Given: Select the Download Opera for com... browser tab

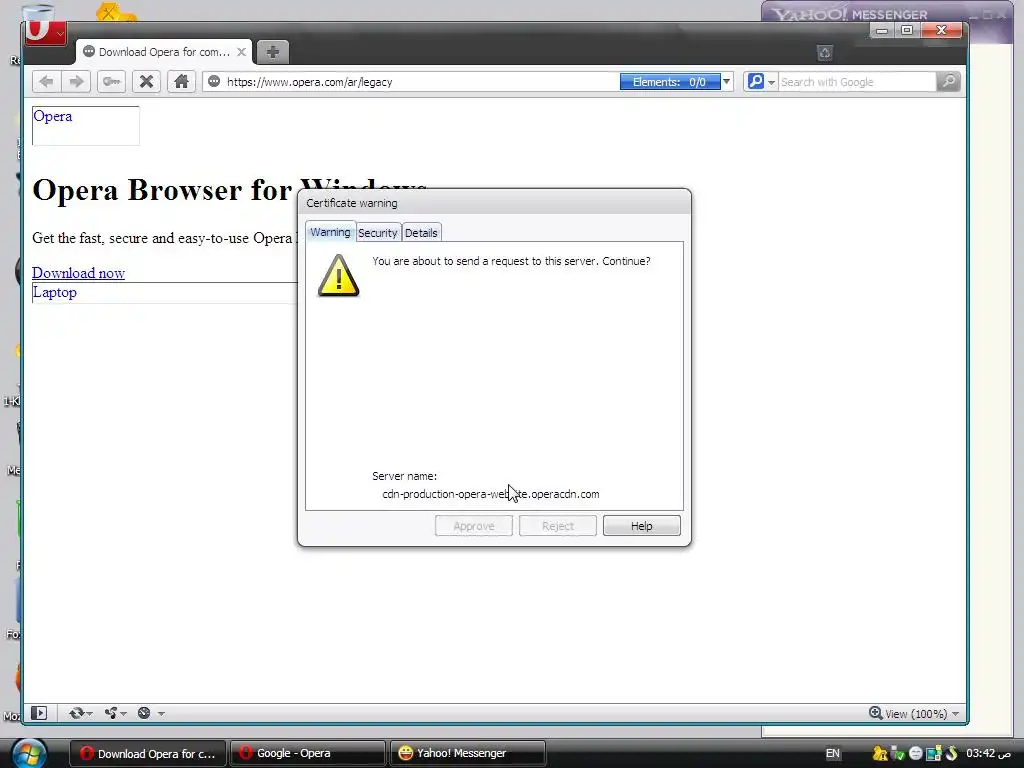Looking at the screenshot, I should 164,52.
